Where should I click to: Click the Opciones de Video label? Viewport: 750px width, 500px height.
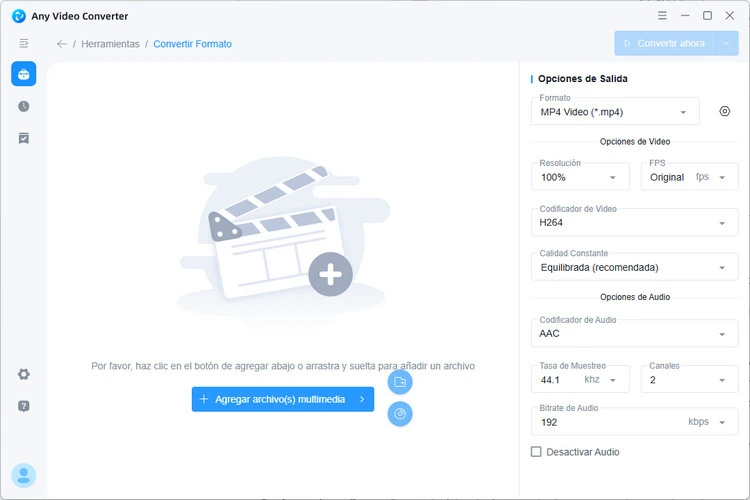tap(635, 142)
